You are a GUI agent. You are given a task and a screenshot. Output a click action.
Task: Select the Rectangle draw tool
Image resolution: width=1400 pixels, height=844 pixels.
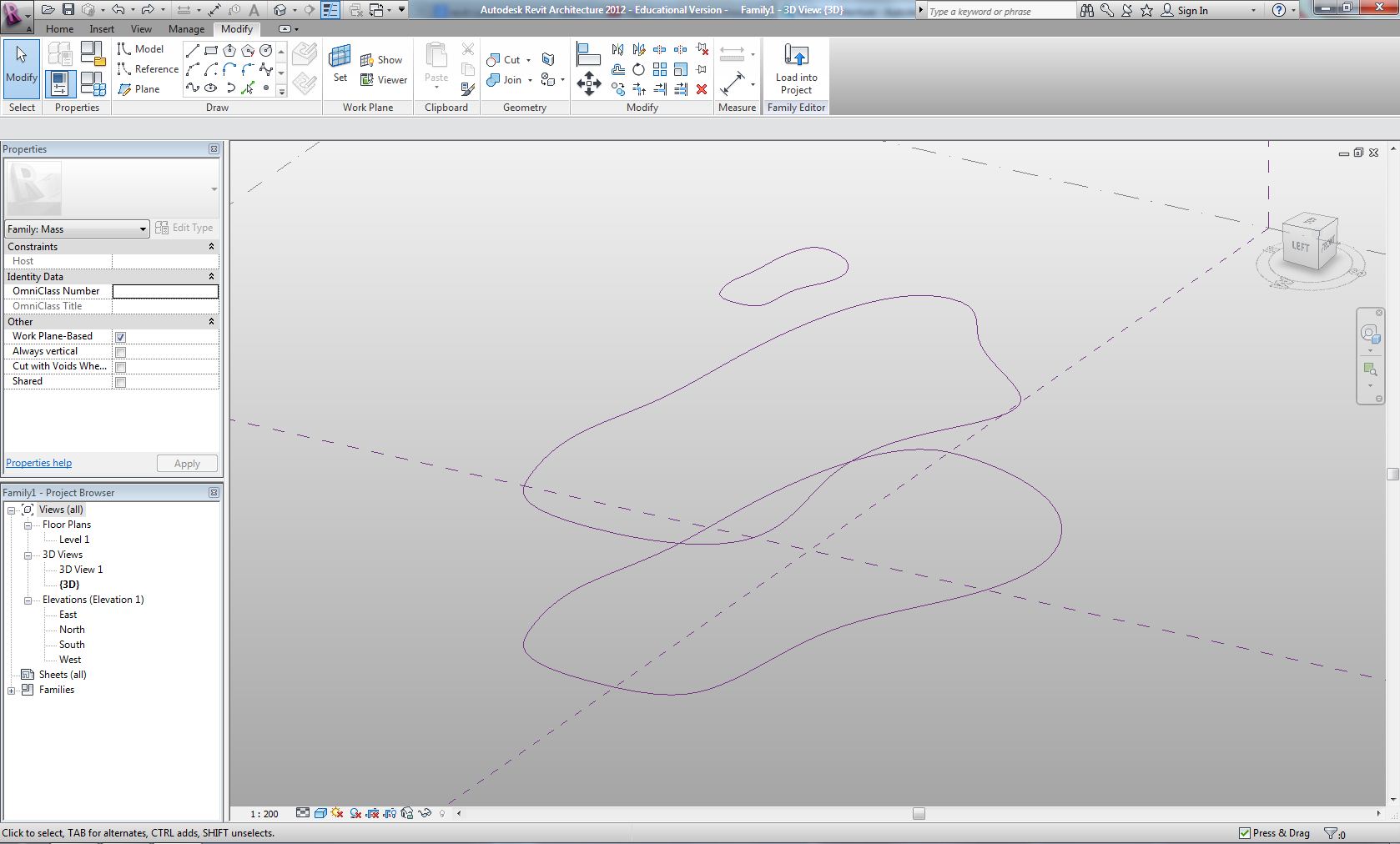click(211, 50)
